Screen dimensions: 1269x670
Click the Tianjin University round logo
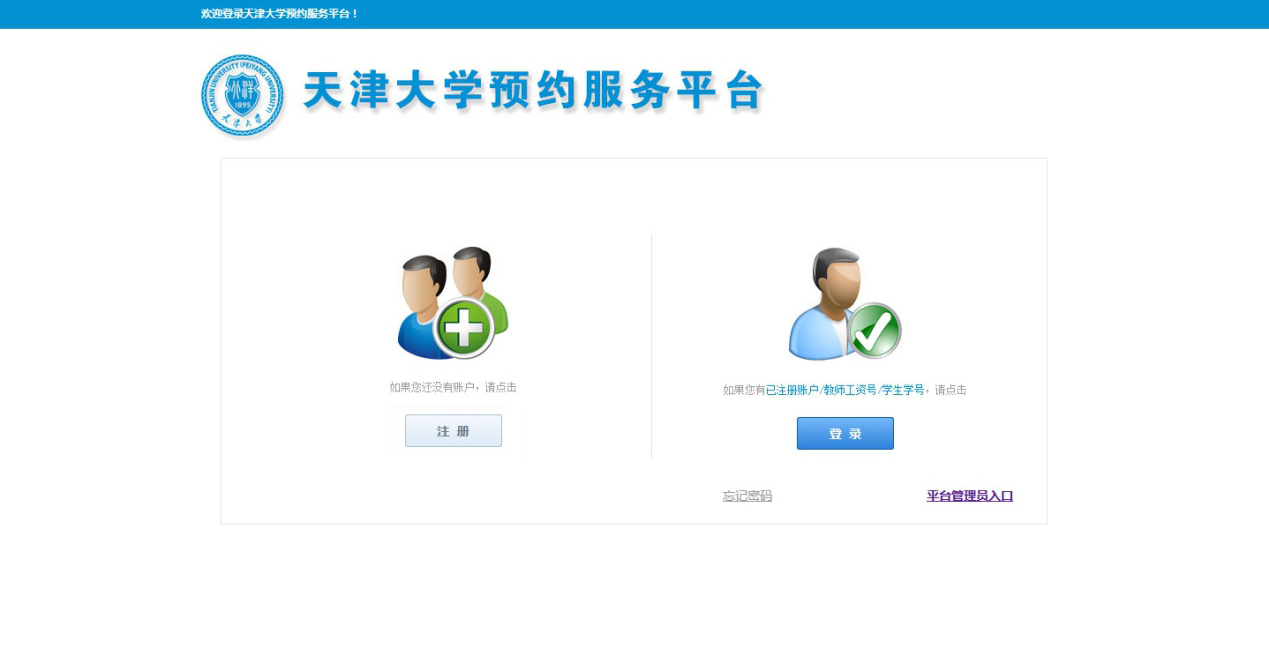tap(242, 96)
